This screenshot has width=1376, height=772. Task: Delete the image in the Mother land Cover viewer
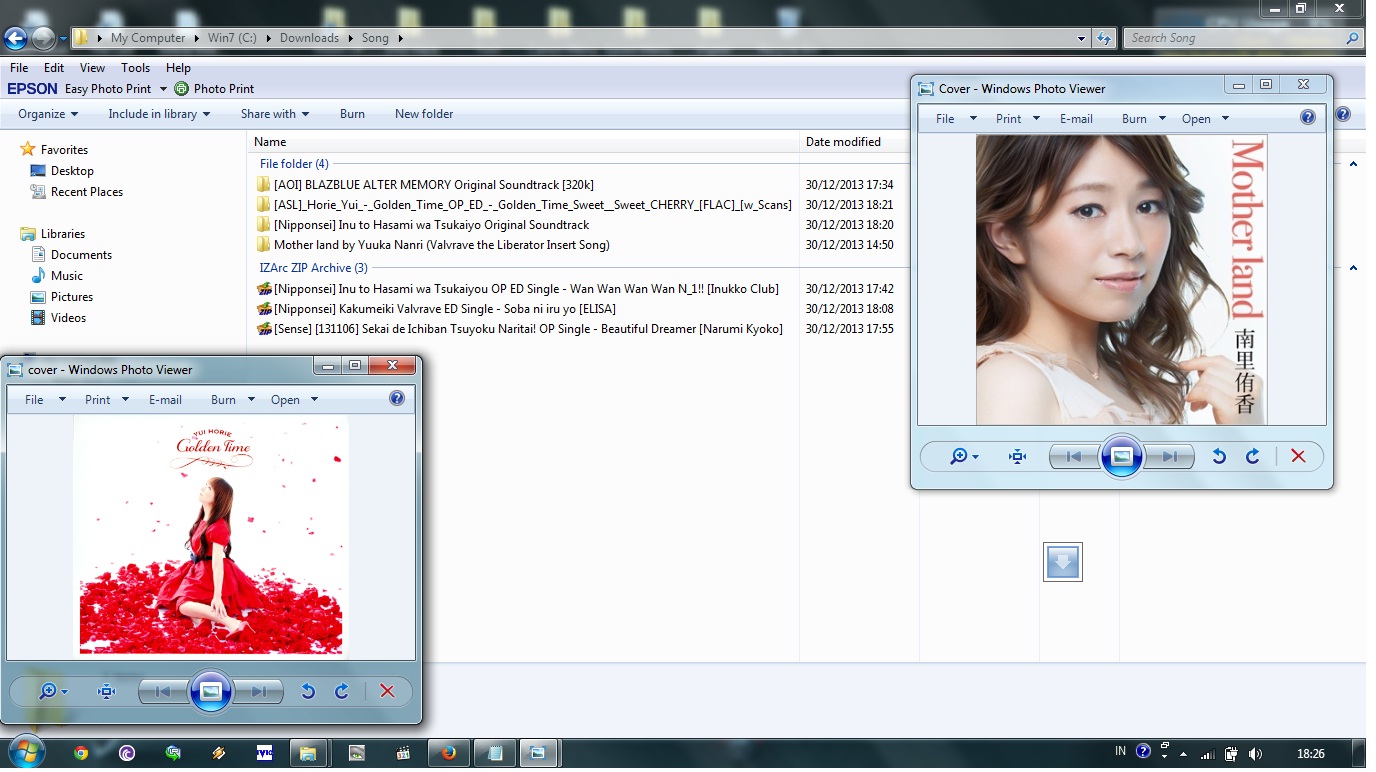click(1298, 457)
